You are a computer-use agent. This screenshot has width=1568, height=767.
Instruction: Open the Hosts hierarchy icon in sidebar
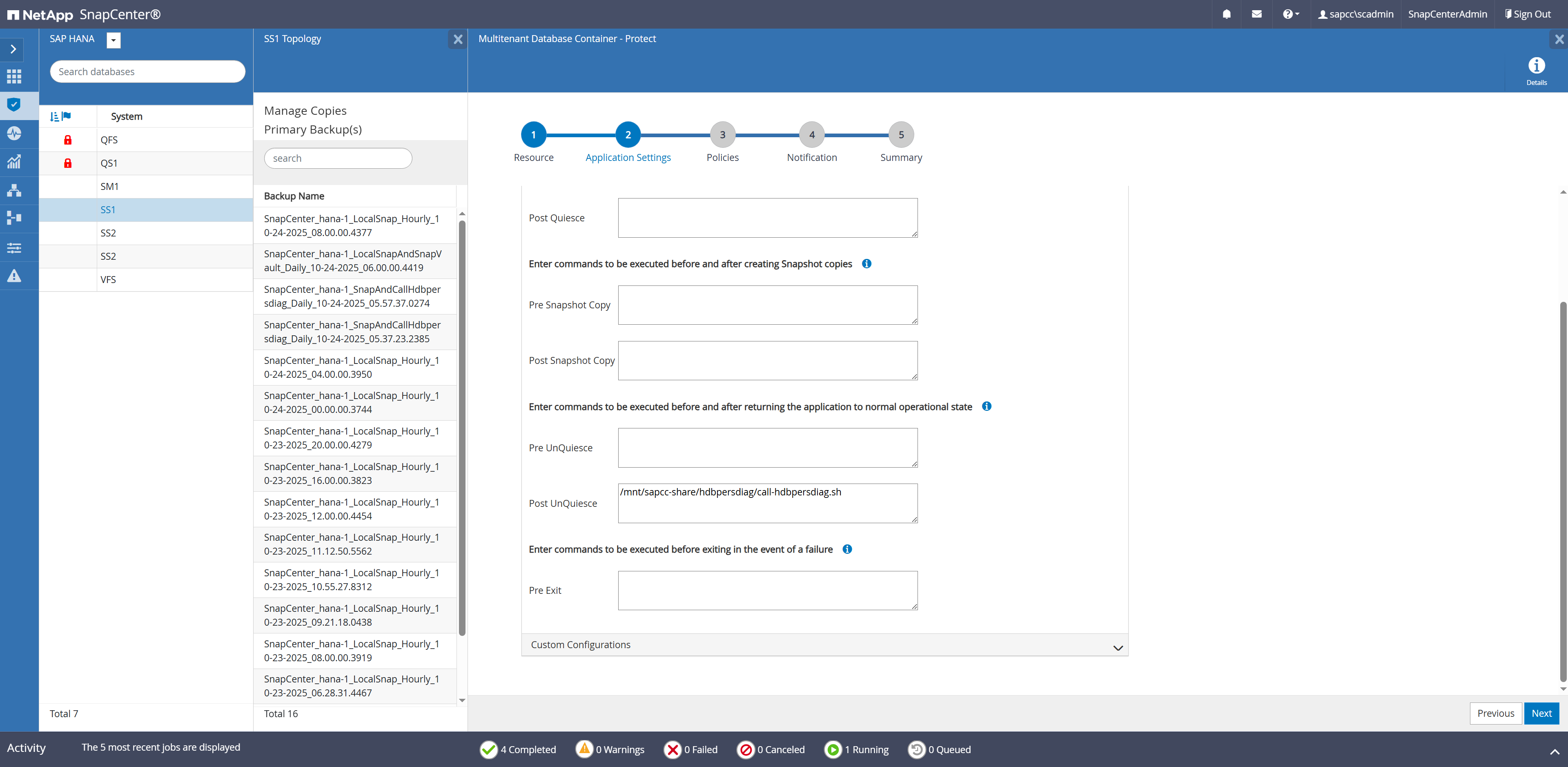14,190
